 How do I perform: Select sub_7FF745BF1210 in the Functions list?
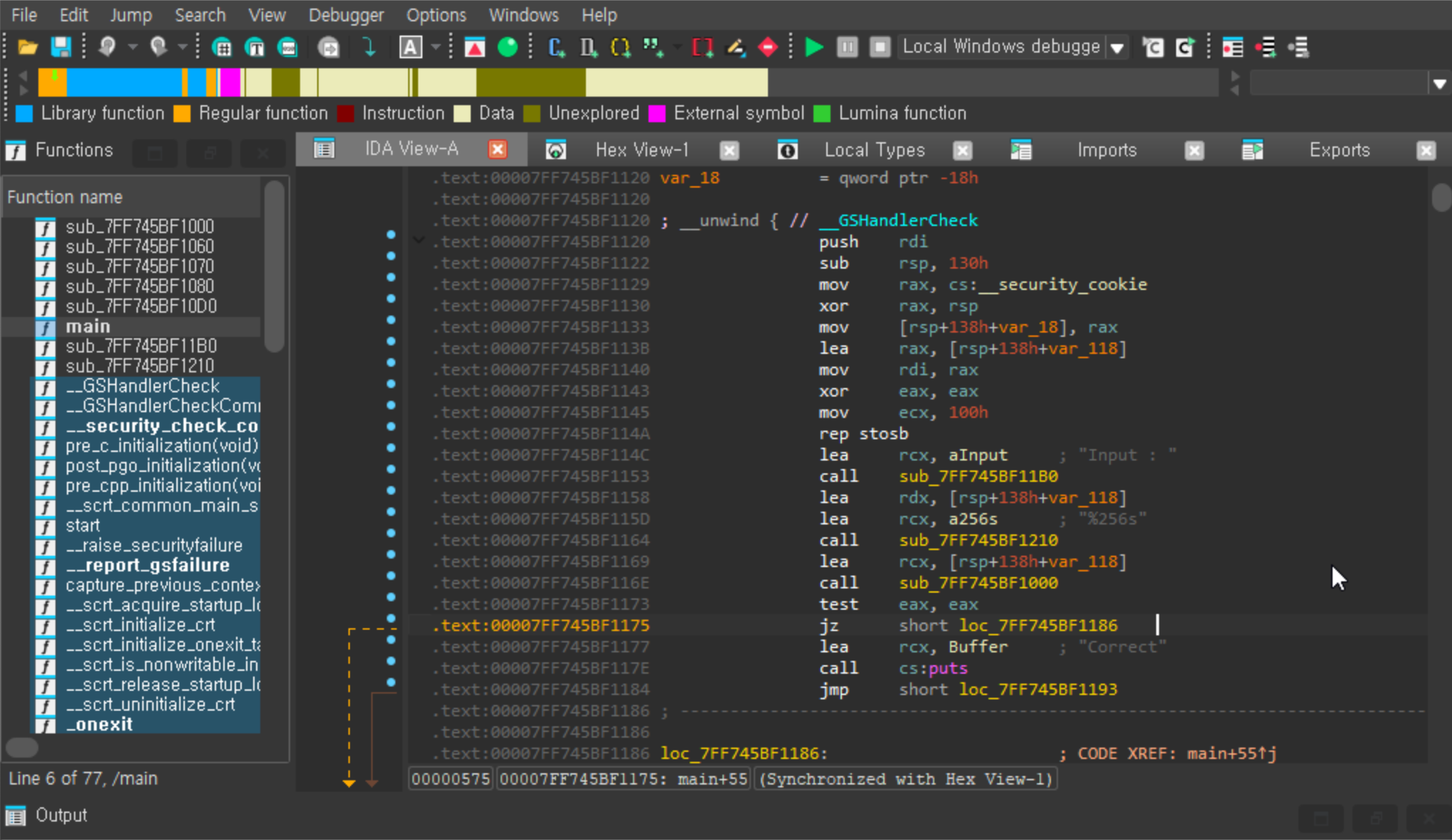(x=139, y=366)
